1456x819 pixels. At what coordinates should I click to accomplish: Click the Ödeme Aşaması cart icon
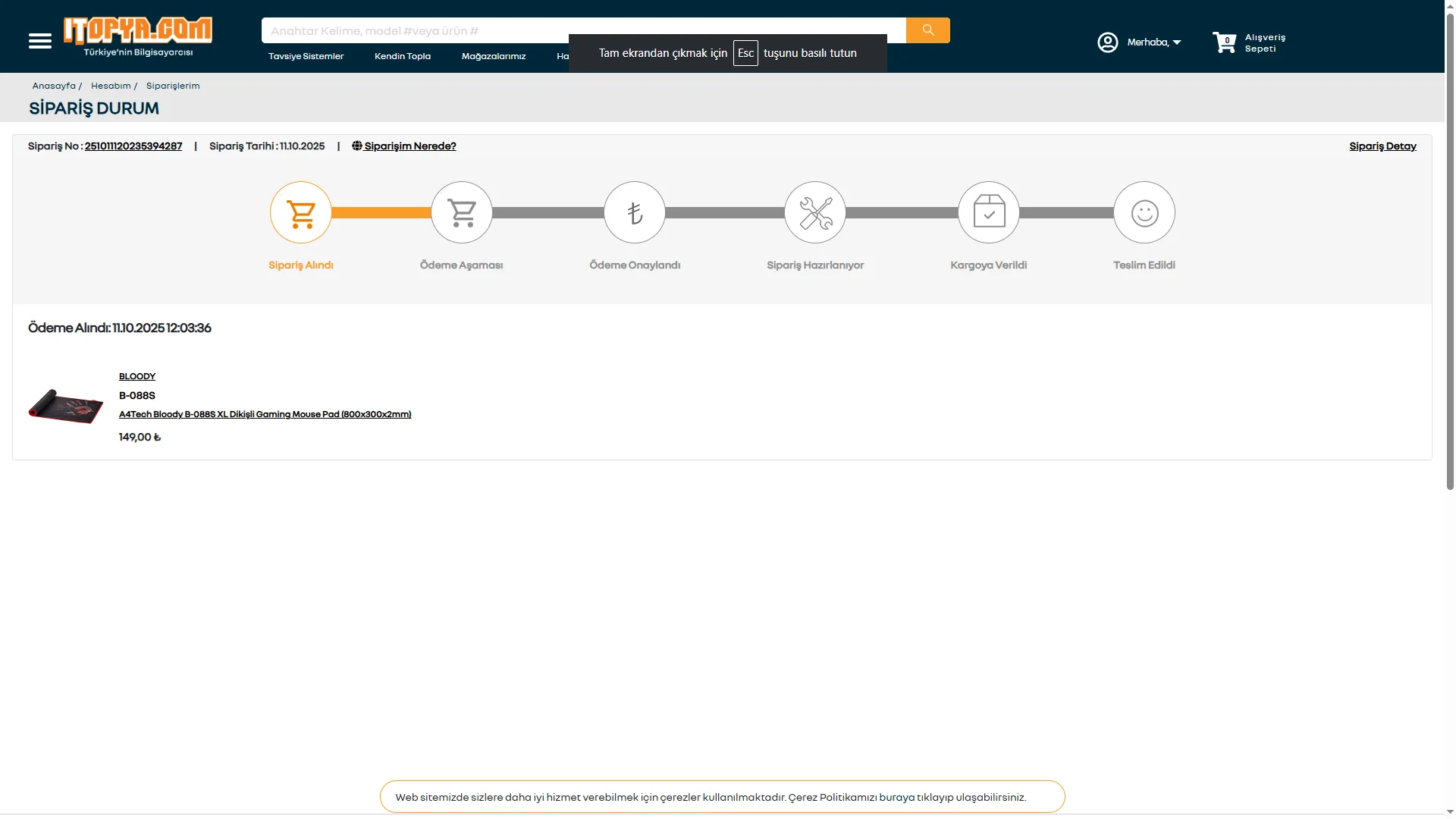click(462, 213)
